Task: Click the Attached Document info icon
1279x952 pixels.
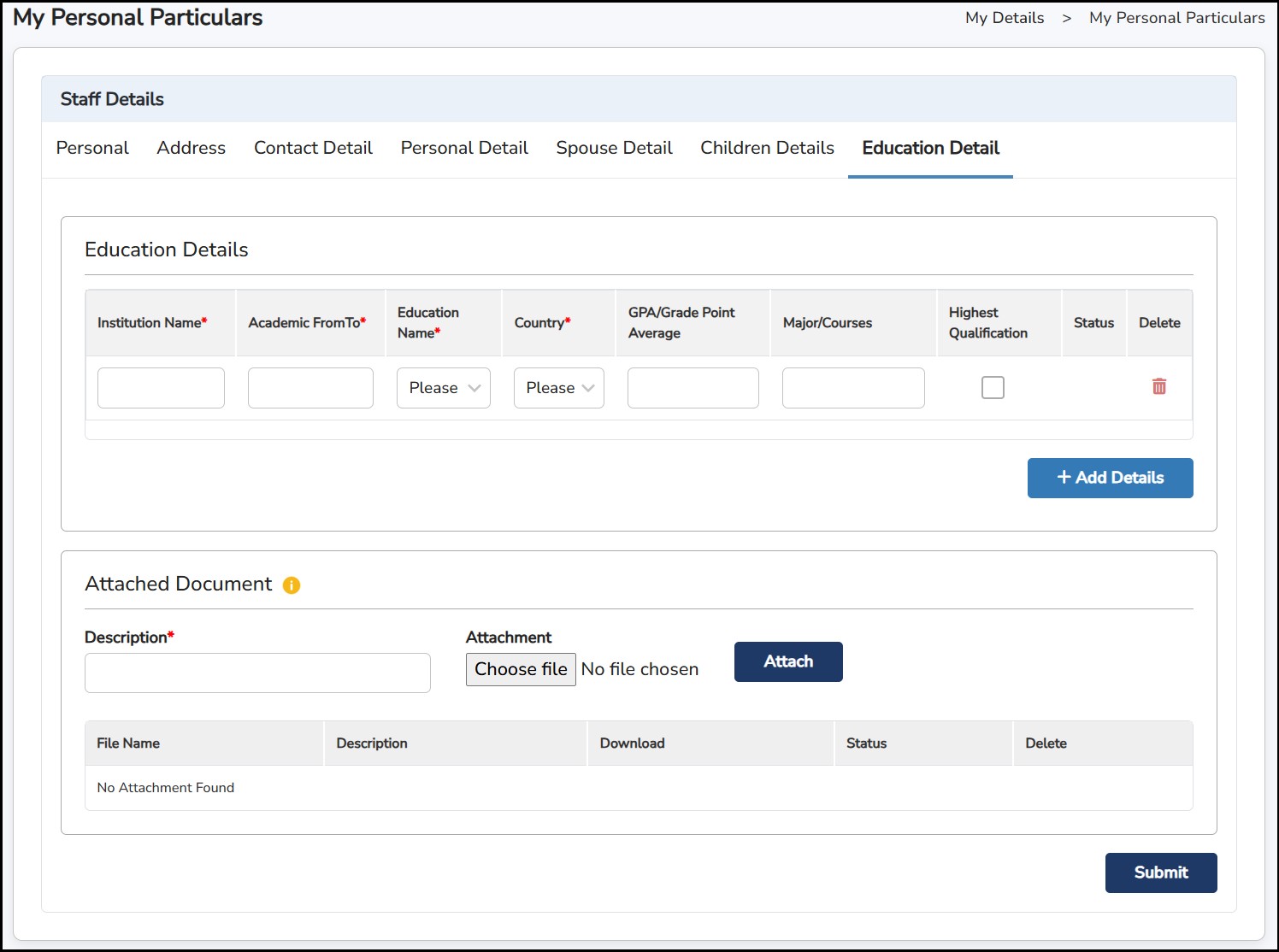Action: 292,585
